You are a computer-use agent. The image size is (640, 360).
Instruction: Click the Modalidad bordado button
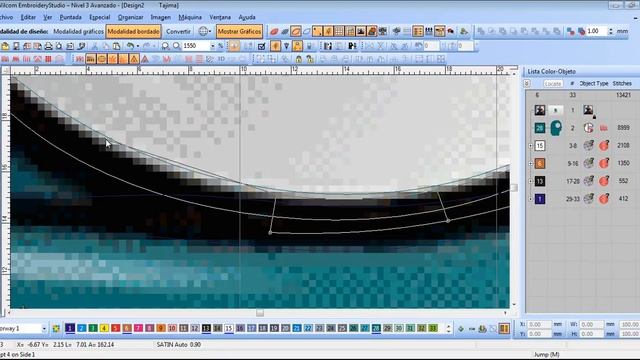133,31
